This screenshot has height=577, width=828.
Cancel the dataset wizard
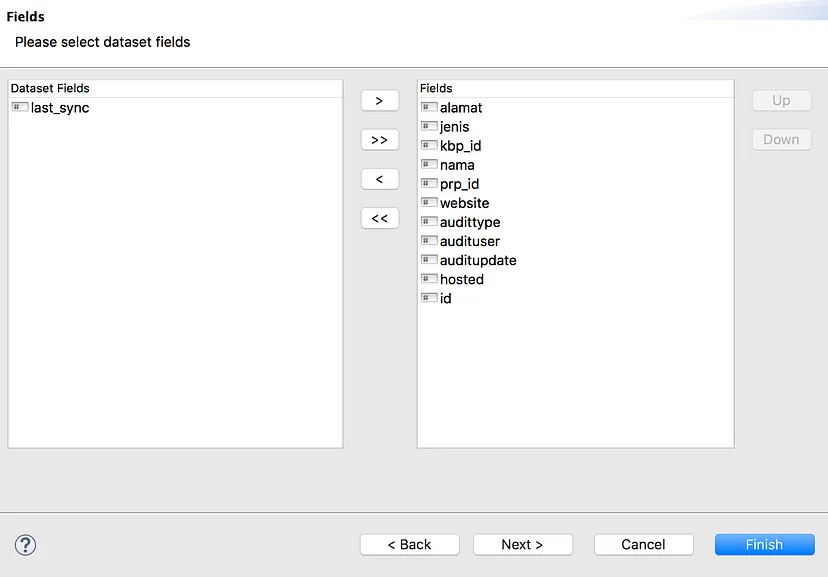click(643, 544)
